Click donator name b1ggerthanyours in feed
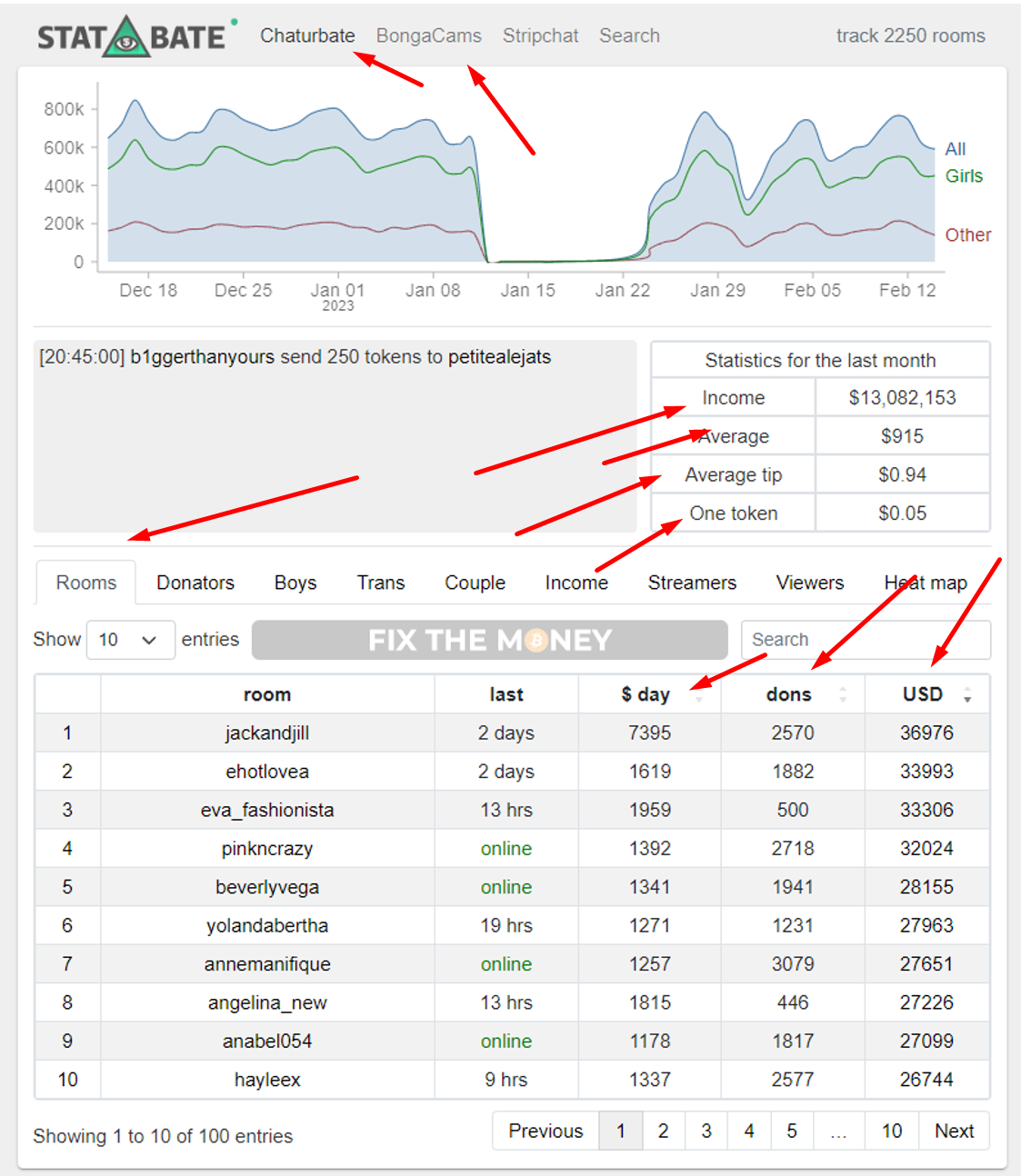Viewport: 1021px width, 1176px height. pyautogui.click(x=203, y=357)
